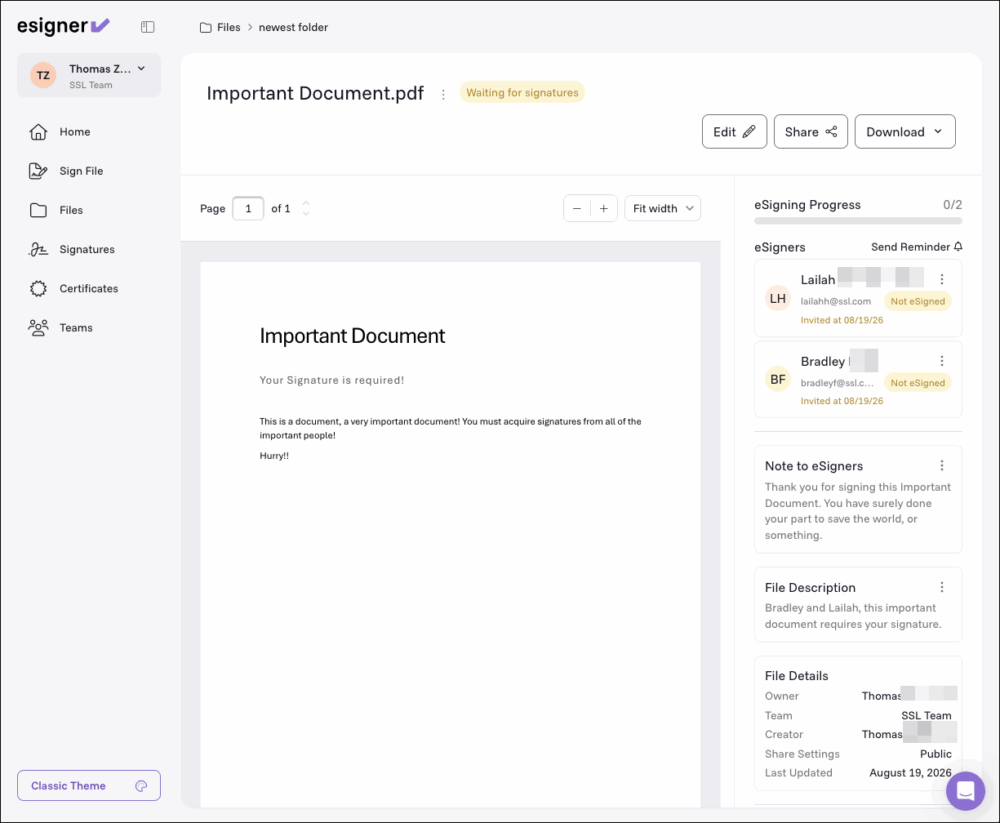Image resolution: width=1000 pixels, height=823 pixels.
Task: Zoom in with the plus icon
Action: [x=603, y=209]
